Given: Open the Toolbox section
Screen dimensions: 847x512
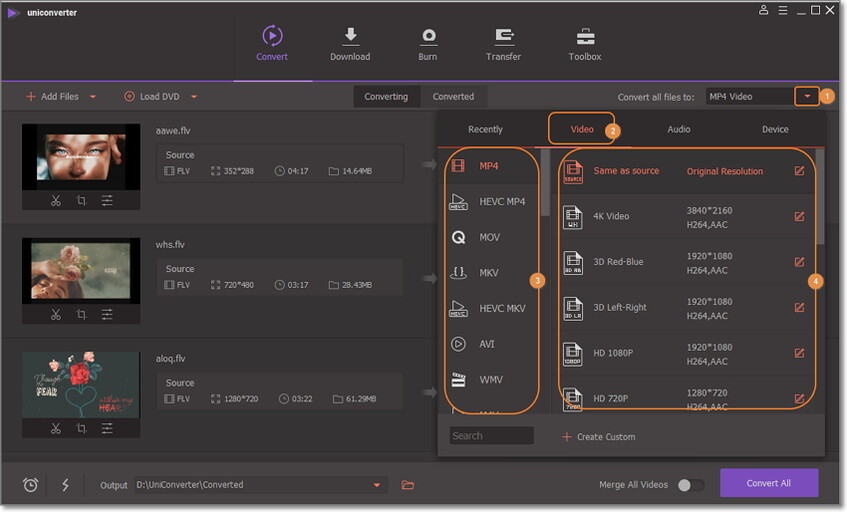Looking at the screenshot, I should tap(585, 44).
